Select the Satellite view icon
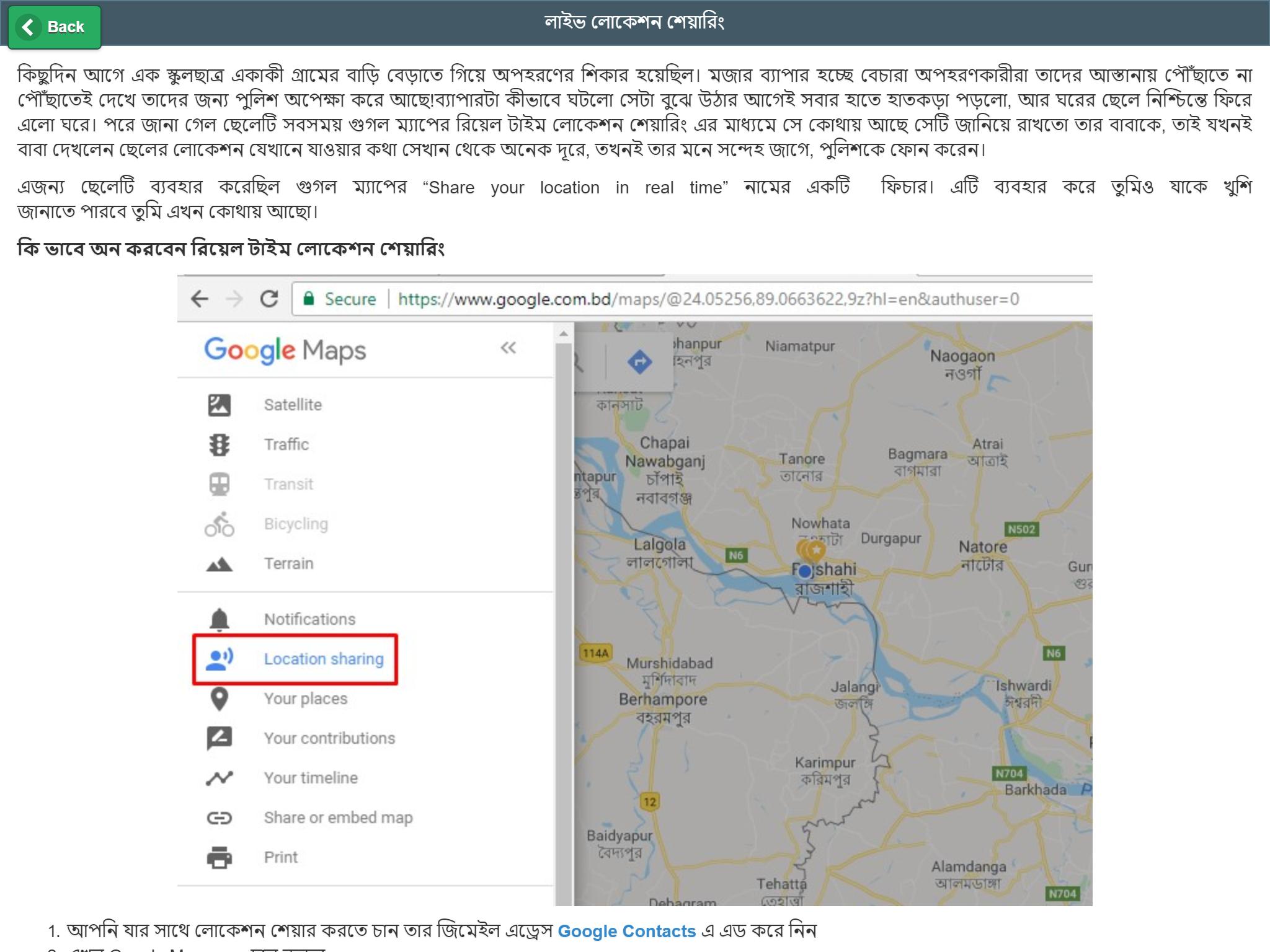This screenshot has width=1270, height=952. (219, 405)
